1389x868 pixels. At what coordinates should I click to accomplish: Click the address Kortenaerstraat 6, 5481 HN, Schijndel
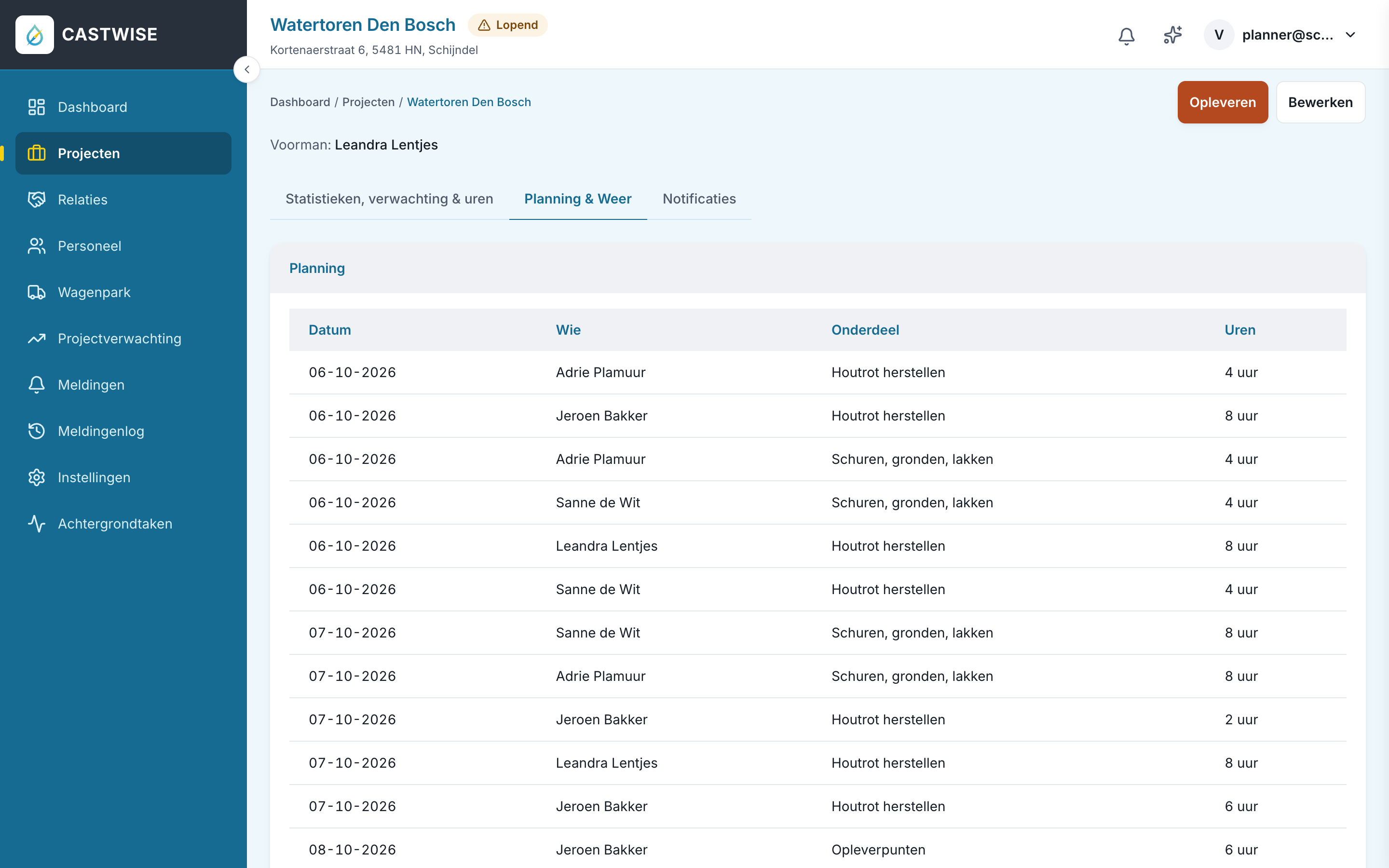(x=374, y=50)
